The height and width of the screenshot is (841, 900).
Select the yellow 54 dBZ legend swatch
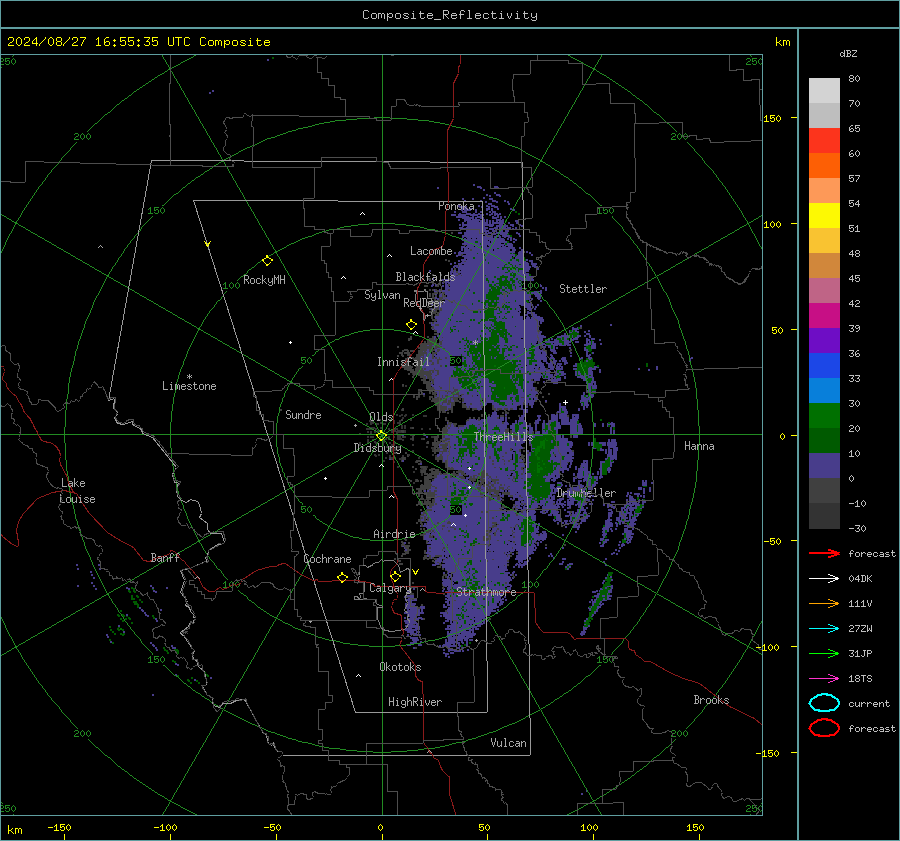824,216
